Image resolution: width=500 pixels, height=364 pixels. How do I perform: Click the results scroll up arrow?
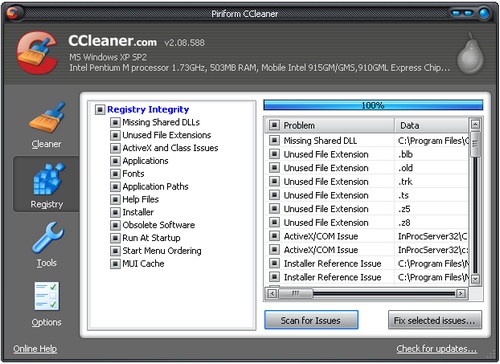click(x=475, y=124)
